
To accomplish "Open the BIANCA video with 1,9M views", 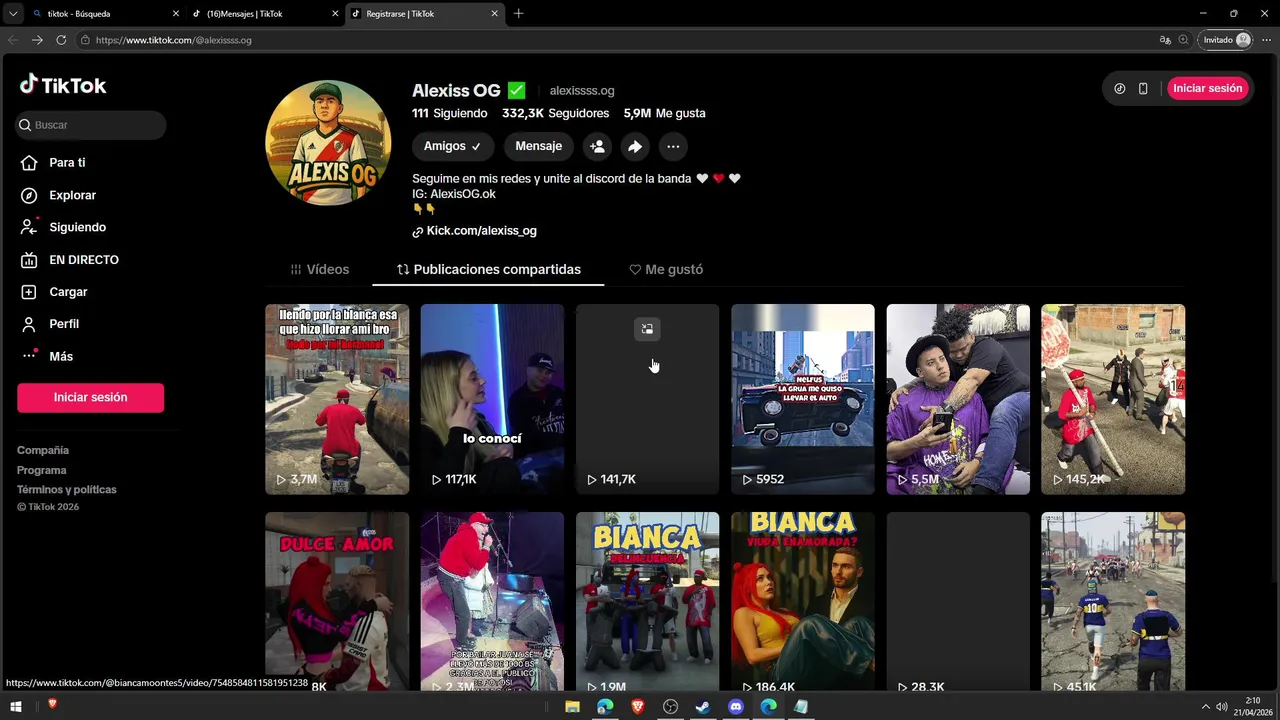I will point(647,601).
